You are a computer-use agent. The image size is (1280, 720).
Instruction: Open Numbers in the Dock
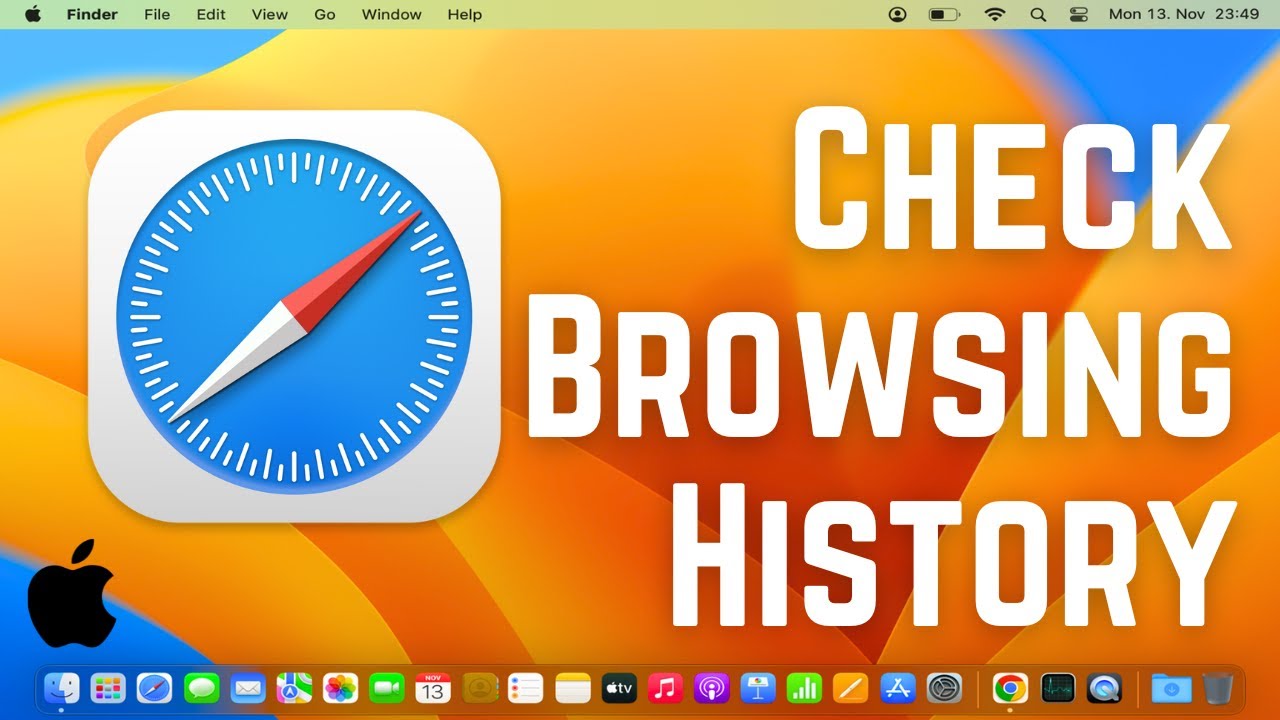(x=804, y=688)
